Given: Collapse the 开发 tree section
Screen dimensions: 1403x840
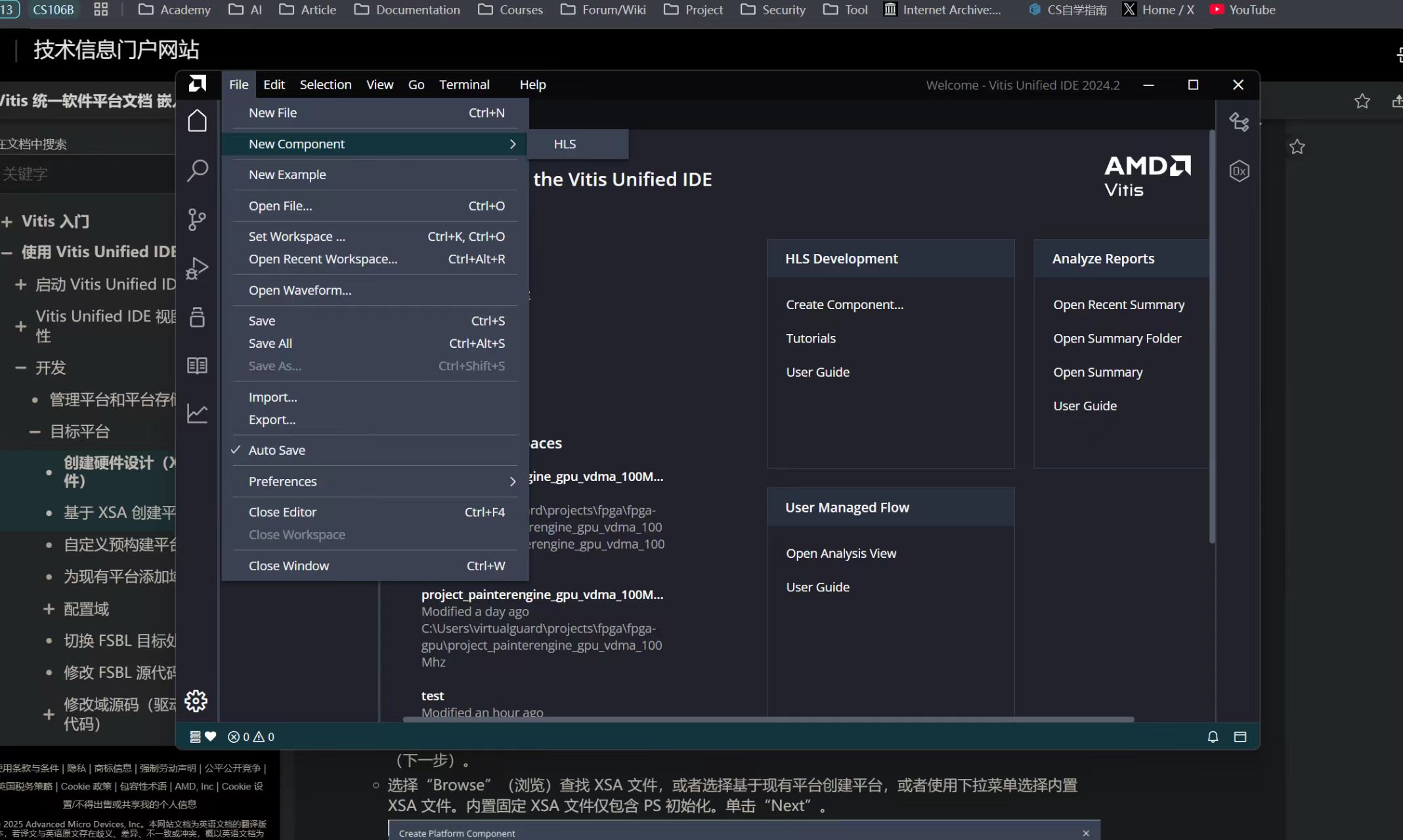Looking at the screenshot, I should 21,368.
